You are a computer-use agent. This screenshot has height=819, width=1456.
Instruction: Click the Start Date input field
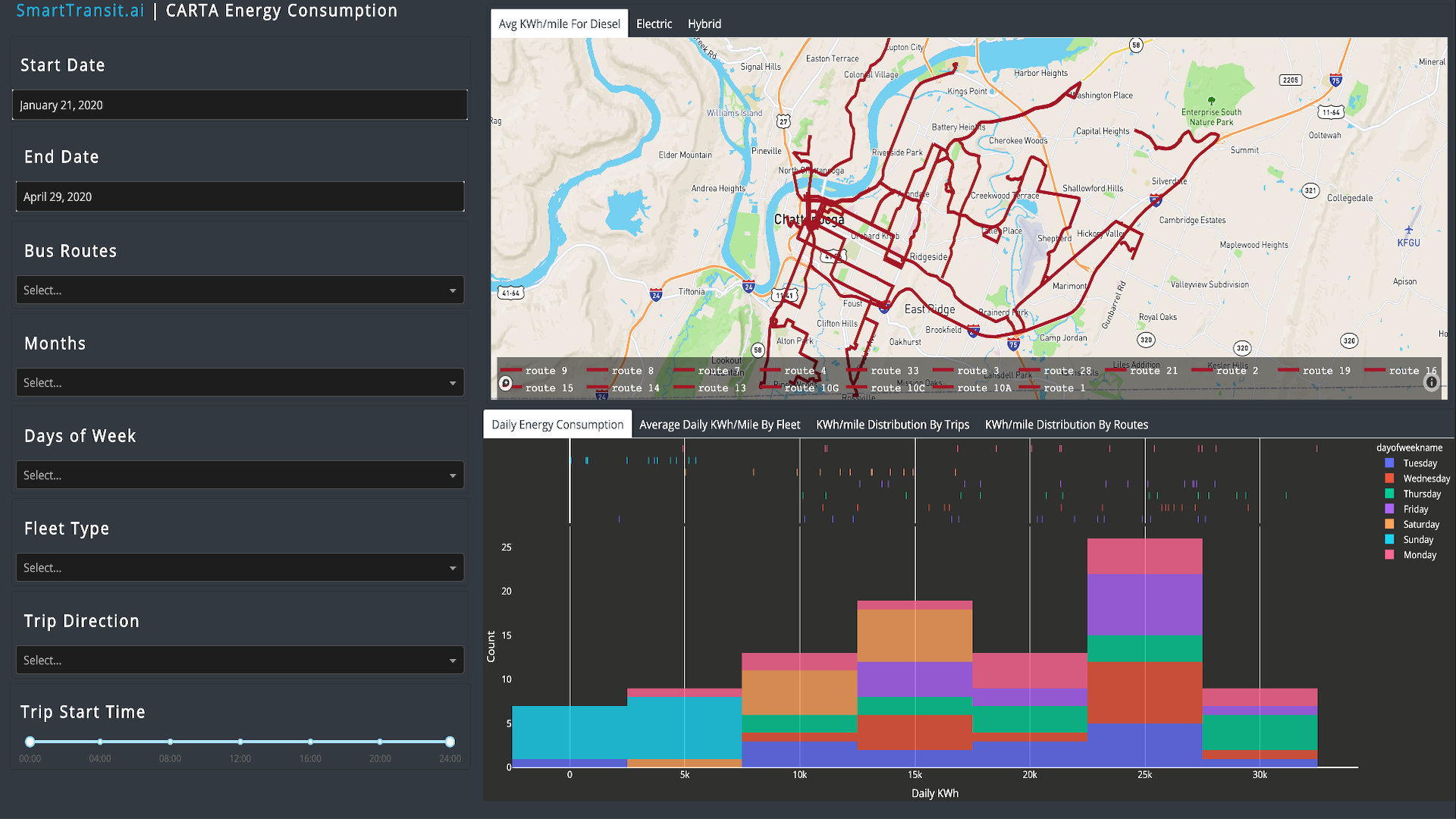(240, 105)
